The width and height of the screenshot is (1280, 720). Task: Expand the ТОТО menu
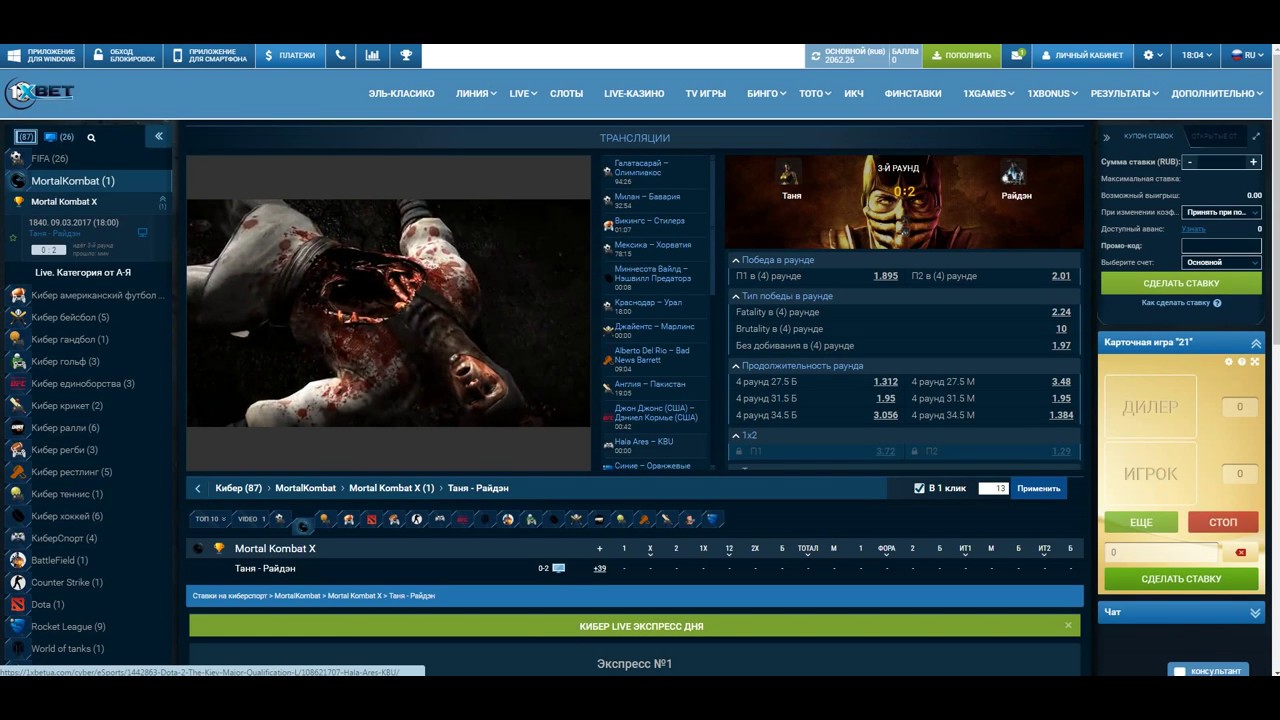click(x=815, y=93)
